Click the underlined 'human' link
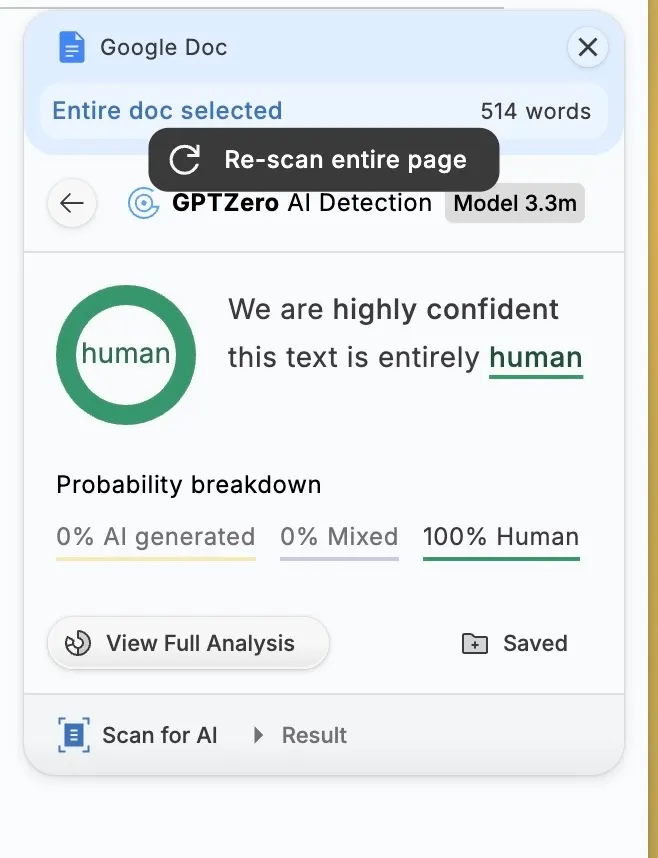The width and height of the screenshot is (658, 858). [x=535, y=358]
